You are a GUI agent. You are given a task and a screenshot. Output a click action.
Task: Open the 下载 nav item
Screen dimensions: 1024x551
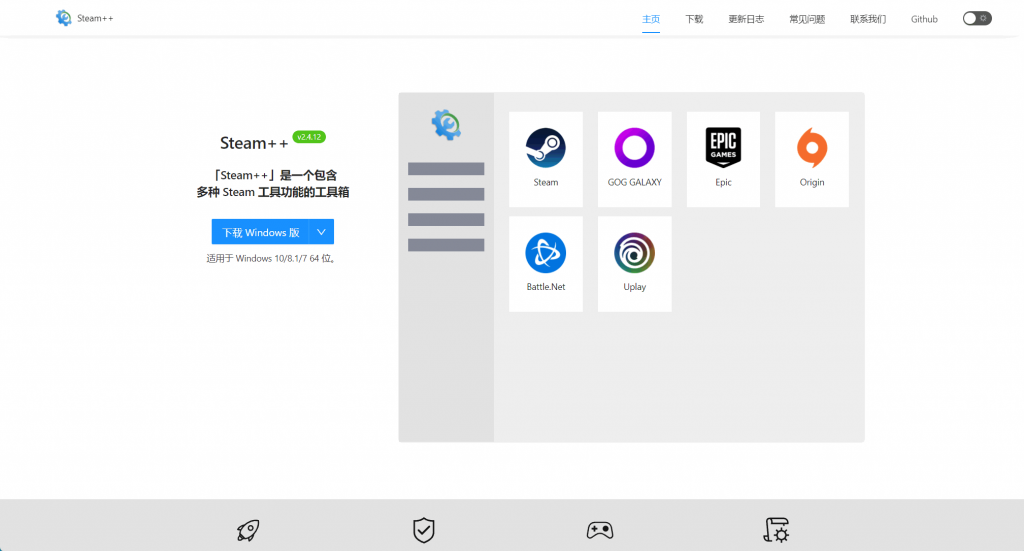tap(694, 19)
